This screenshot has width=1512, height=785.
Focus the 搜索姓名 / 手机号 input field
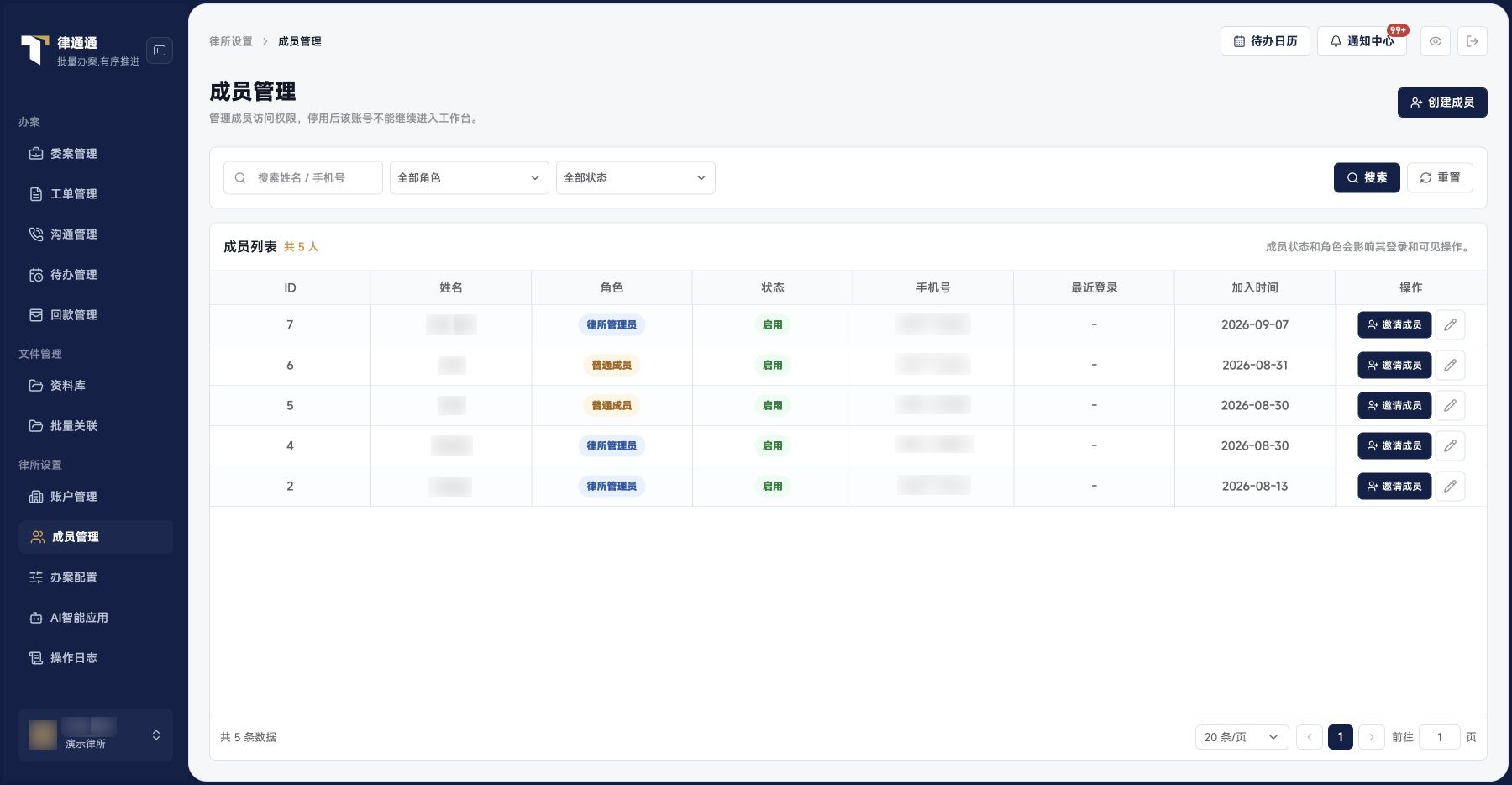[x=303, y=177]
